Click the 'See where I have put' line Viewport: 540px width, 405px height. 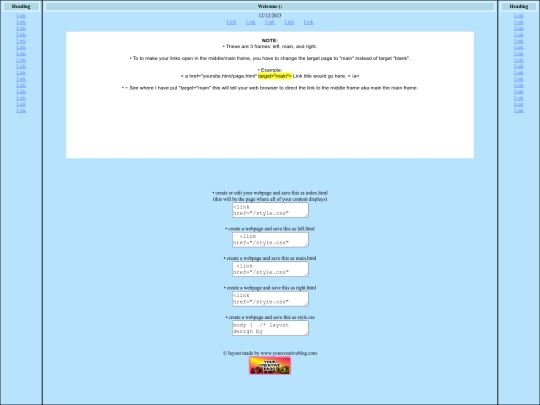coord(270,88)
